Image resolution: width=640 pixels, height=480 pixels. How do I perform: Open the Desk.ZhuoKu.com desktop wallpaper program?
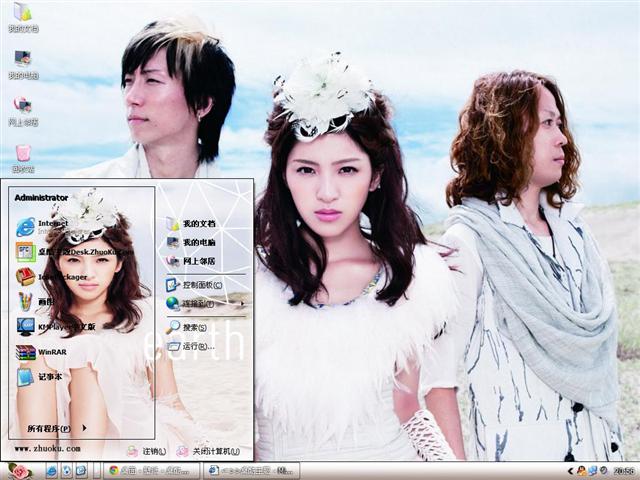75,252
